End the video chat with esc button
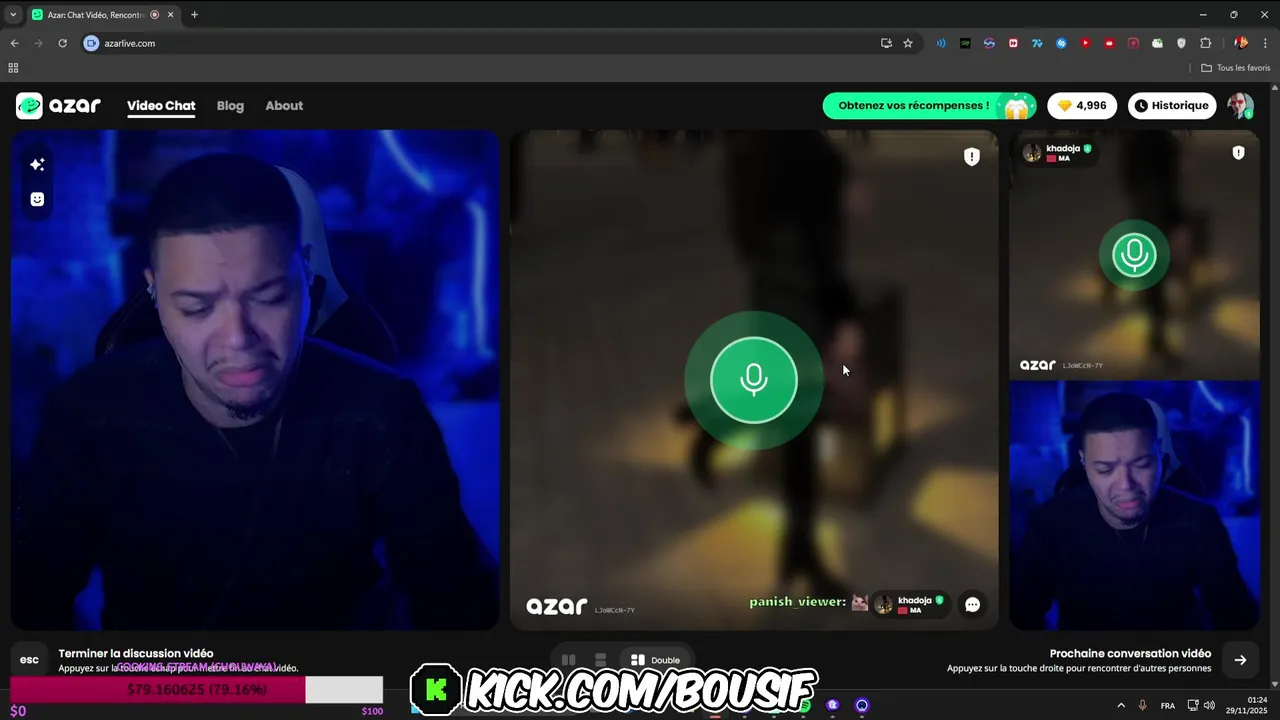Viewport: 1280px width, 720px height. coord(29,660)
